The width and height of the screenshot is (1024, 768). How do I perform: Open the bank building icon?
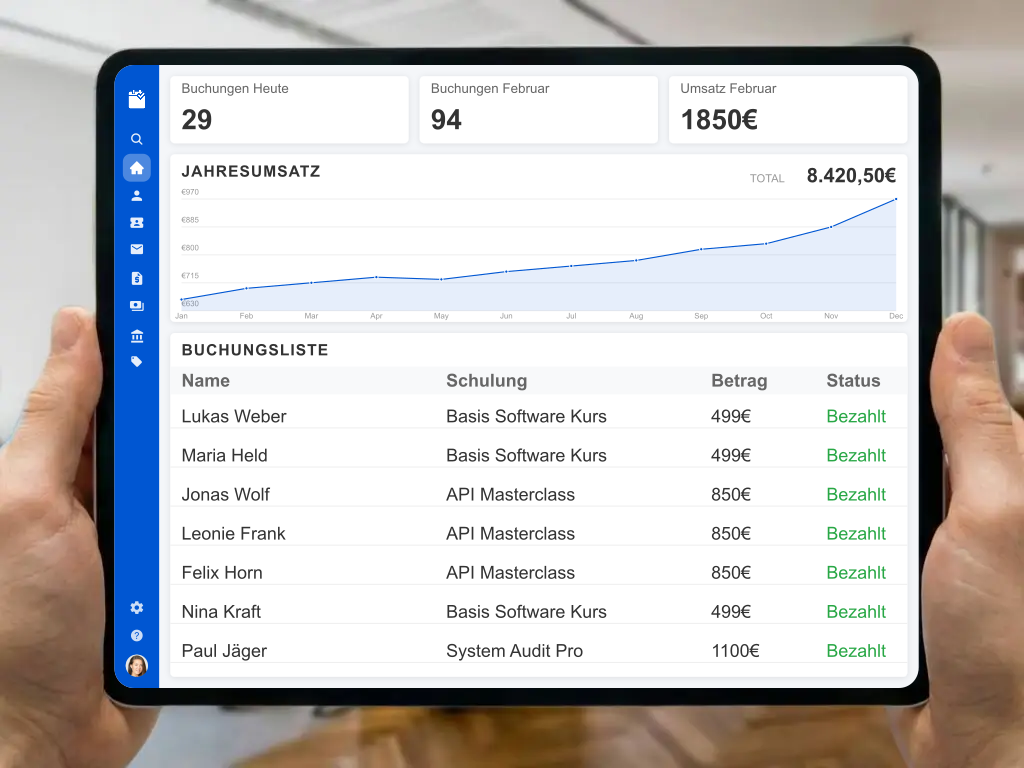[137, 335]
